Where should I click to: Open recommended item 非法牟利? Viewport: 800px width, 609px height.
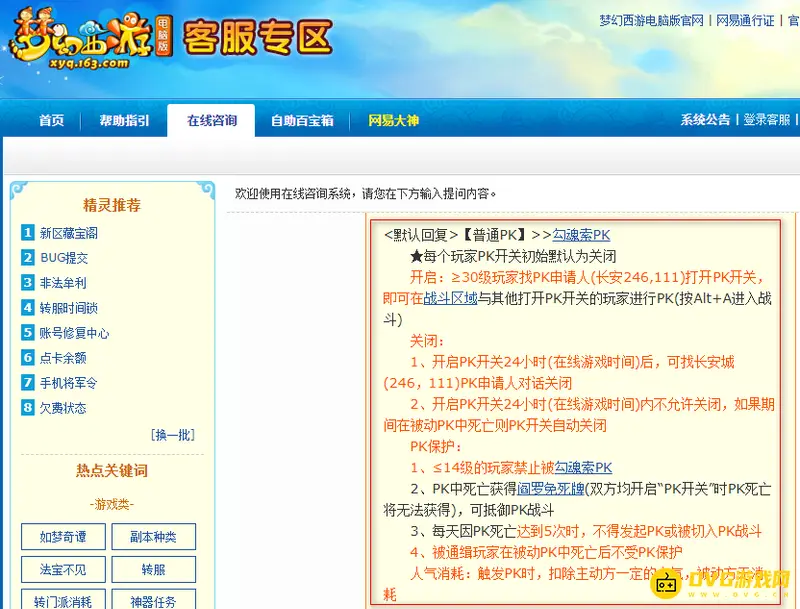(x=63, y=283)
